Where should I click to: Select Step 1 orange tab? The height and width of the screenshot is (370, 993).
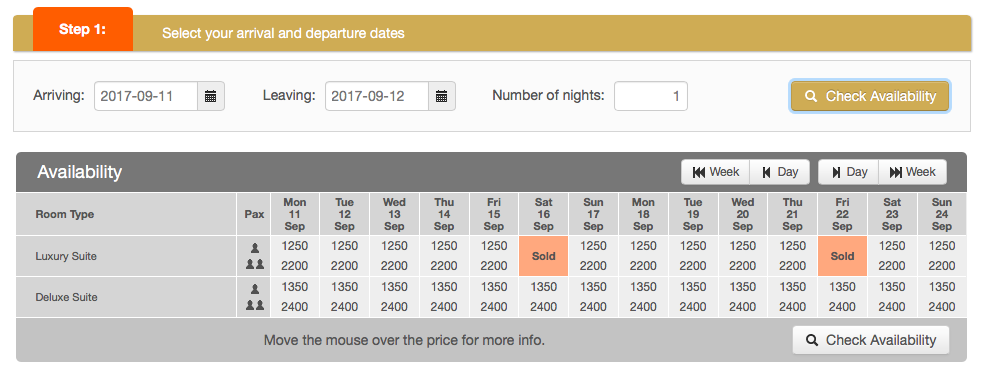tap(83, 30)
